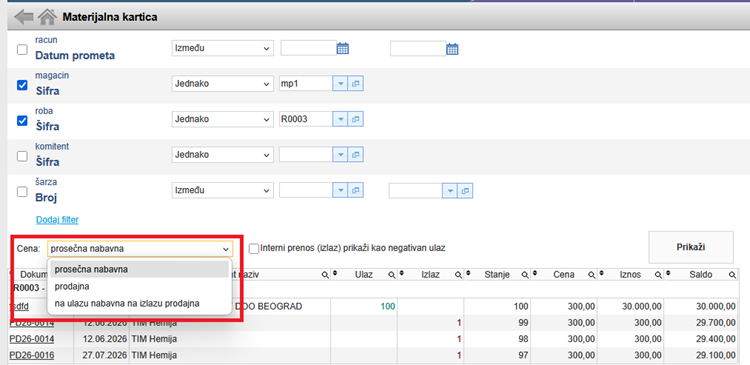
Task: Open calendar for second Datum prometa date
Action: pos(452,49)
